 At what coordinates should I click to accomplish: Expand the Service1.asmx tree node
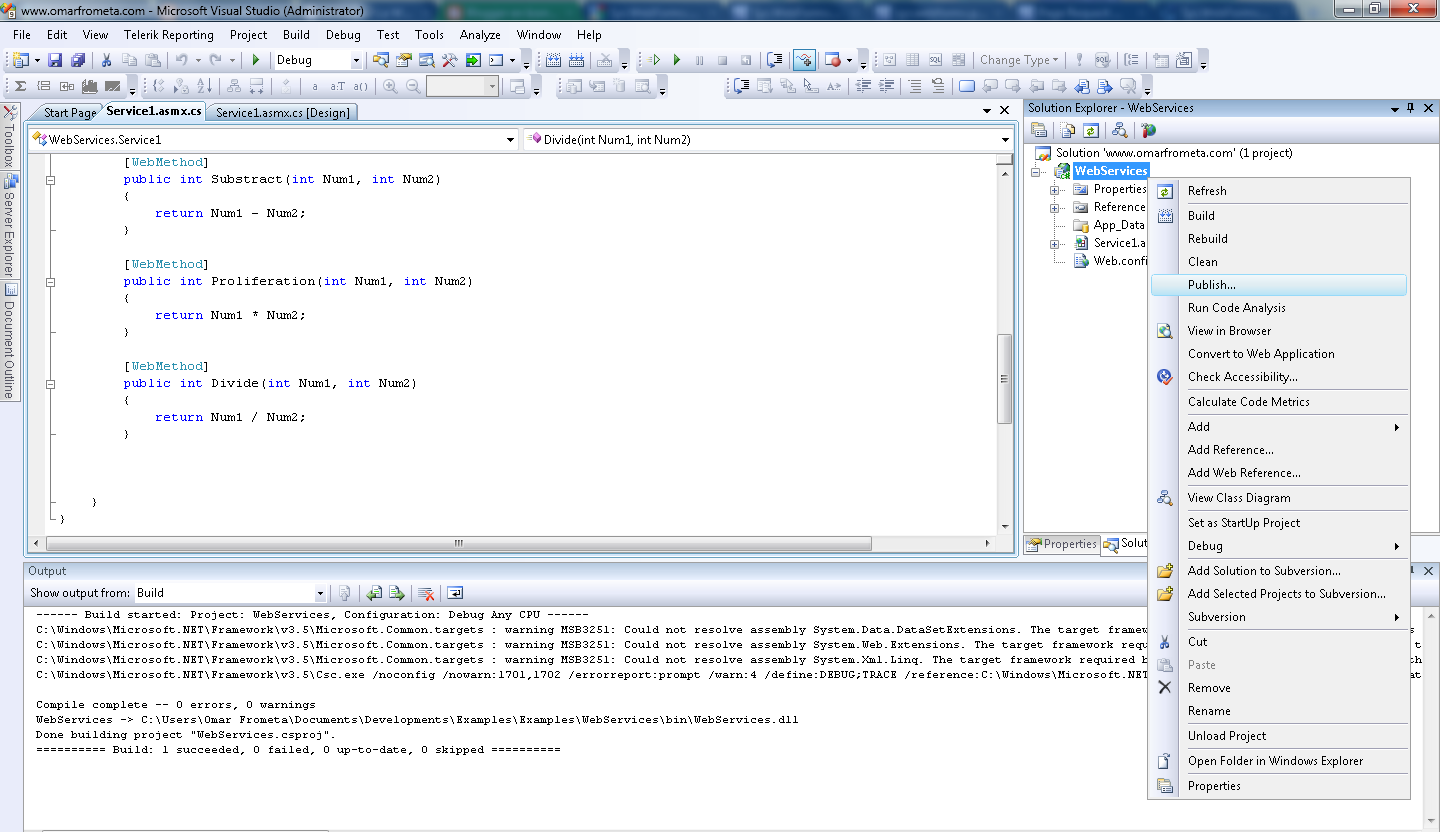pyautogui.click(x=1054, y=244)
